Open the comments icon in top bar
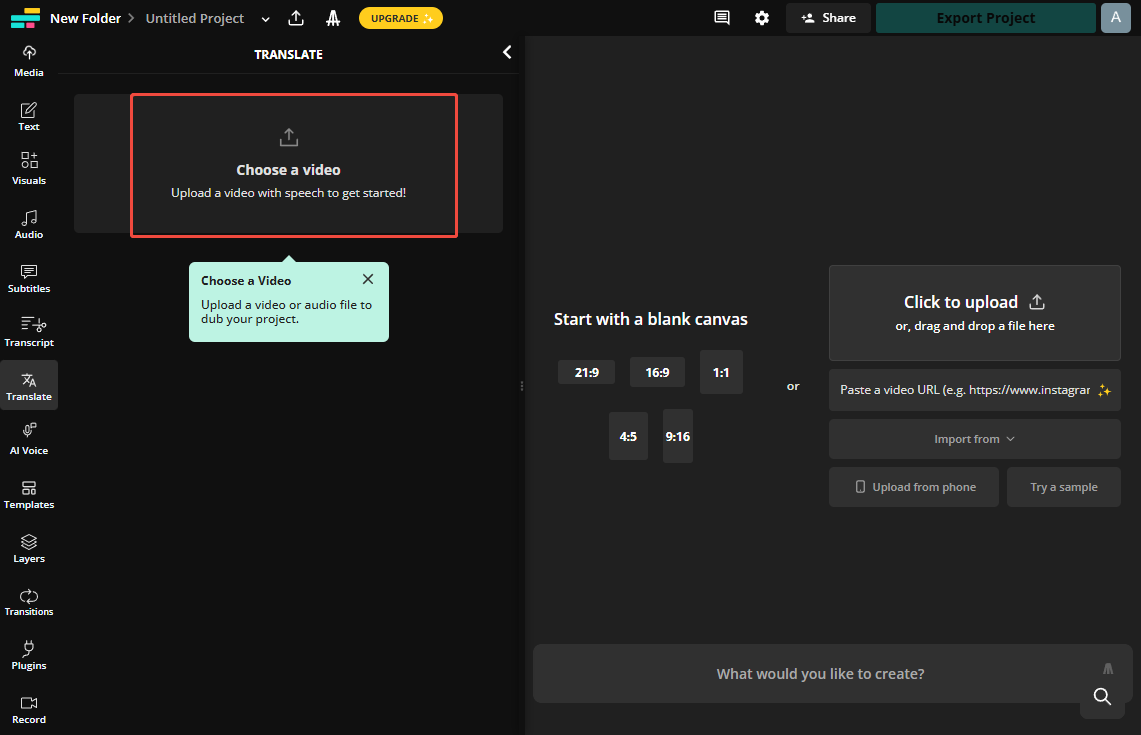The height and width of the screenshot is (735, 1141). (x=721, y=18)
